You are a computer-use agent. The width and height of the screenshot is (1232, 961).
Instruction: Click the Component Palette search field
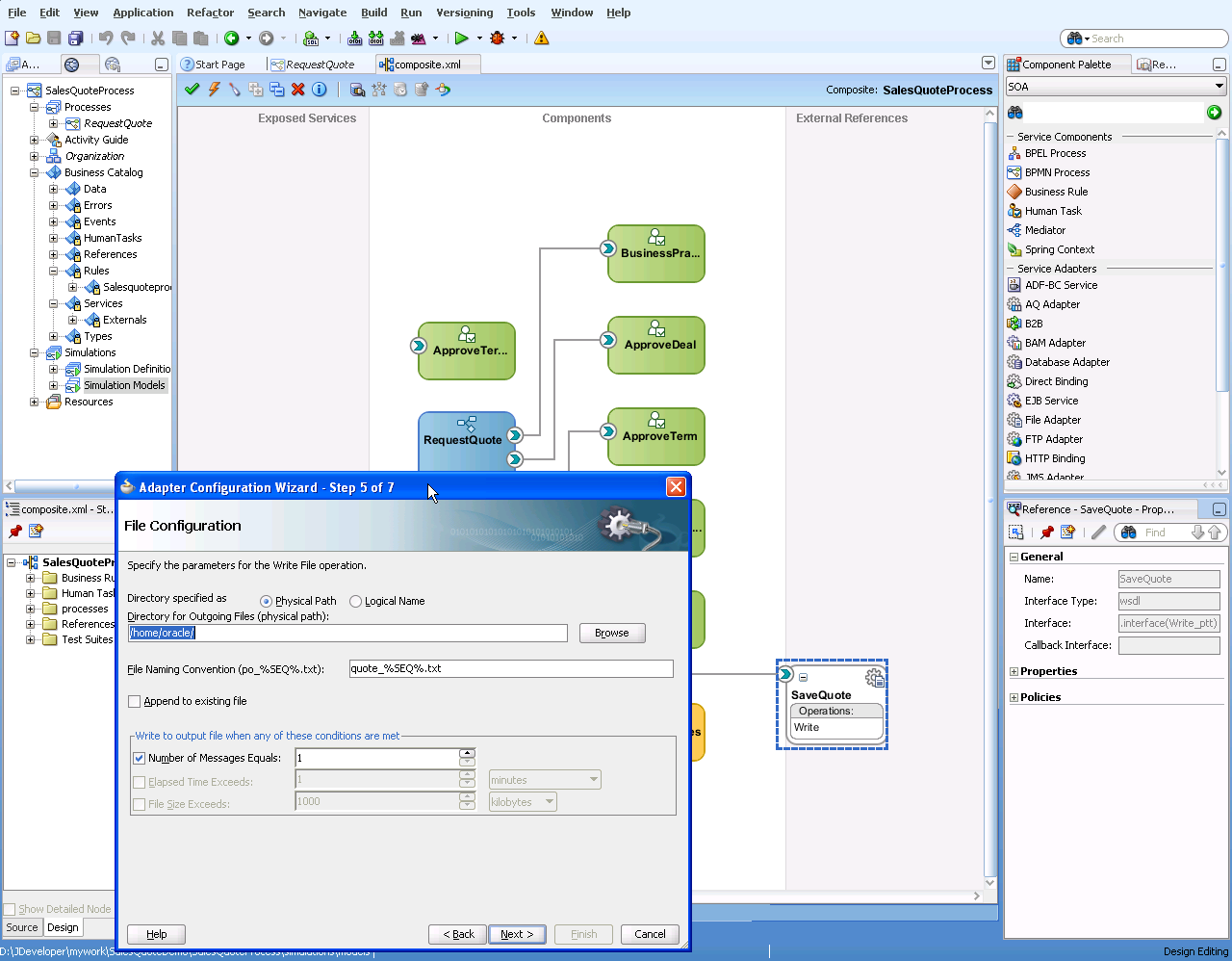point(1114,113)
